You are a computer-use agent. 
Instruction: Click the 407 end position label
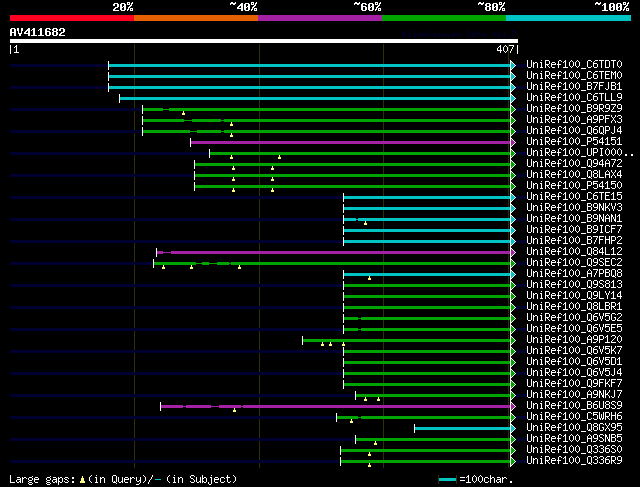point(505,49)
